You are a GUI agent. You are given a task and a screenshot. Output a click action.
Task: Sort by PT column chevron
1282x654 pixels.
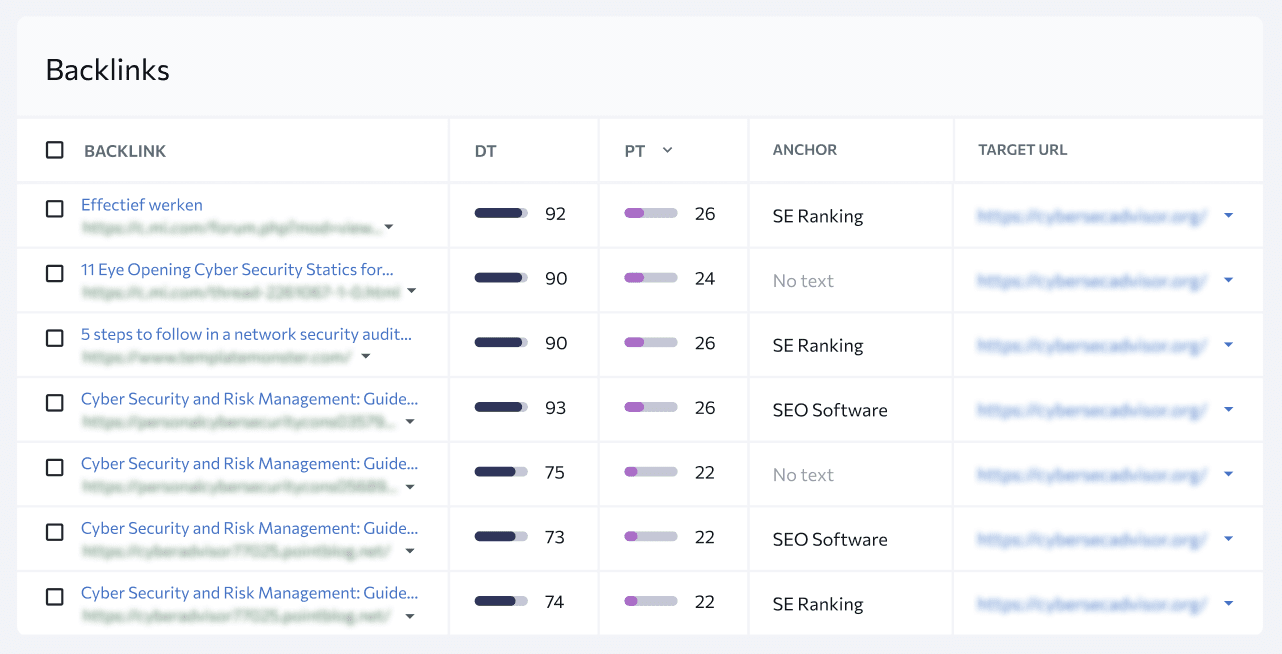(x=667, y=151)
